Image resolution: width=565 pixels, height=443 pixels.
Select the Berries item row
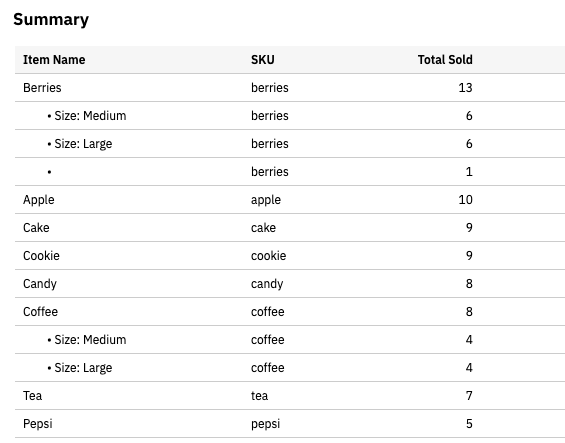(290, 88)
